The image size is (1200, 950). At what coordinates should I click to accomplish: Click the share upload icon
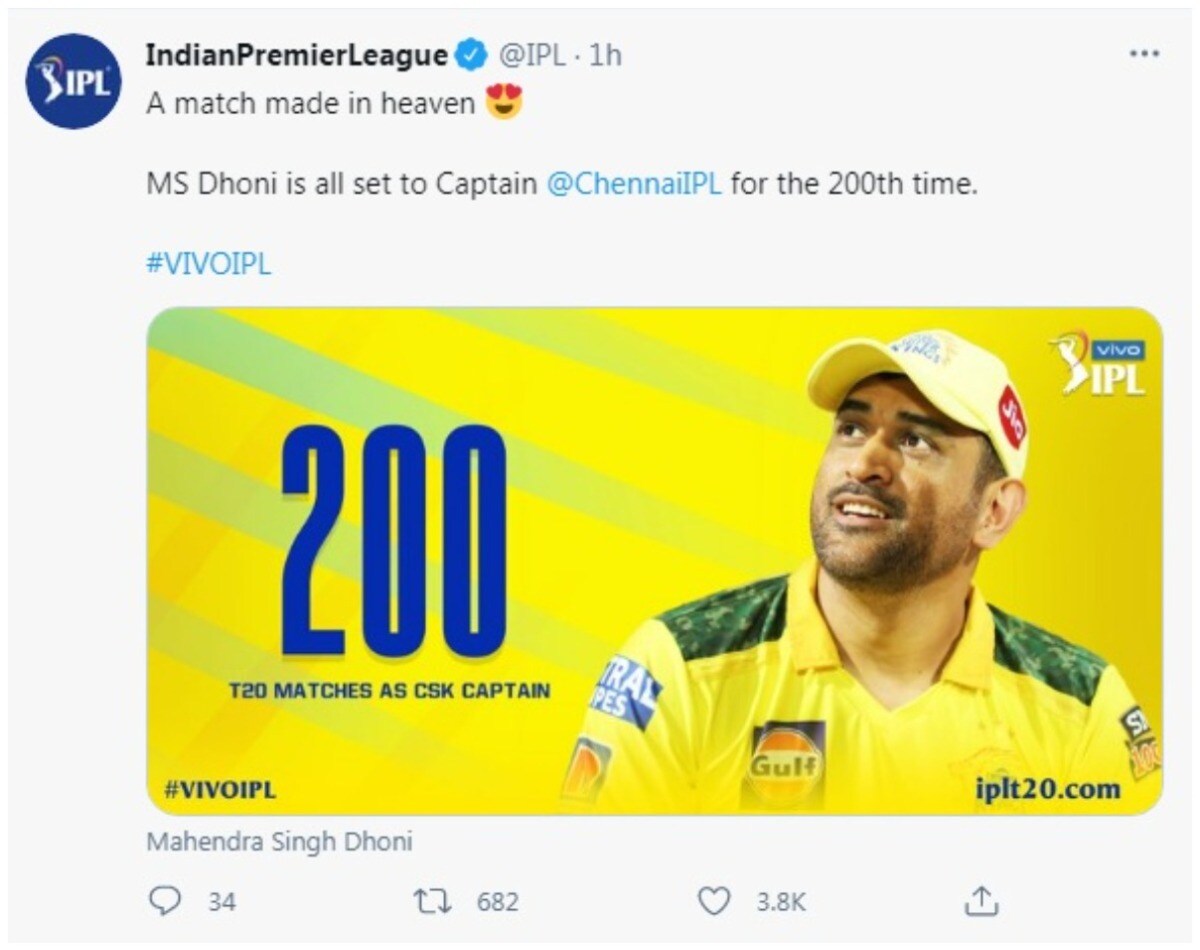(x=981, y=901)
